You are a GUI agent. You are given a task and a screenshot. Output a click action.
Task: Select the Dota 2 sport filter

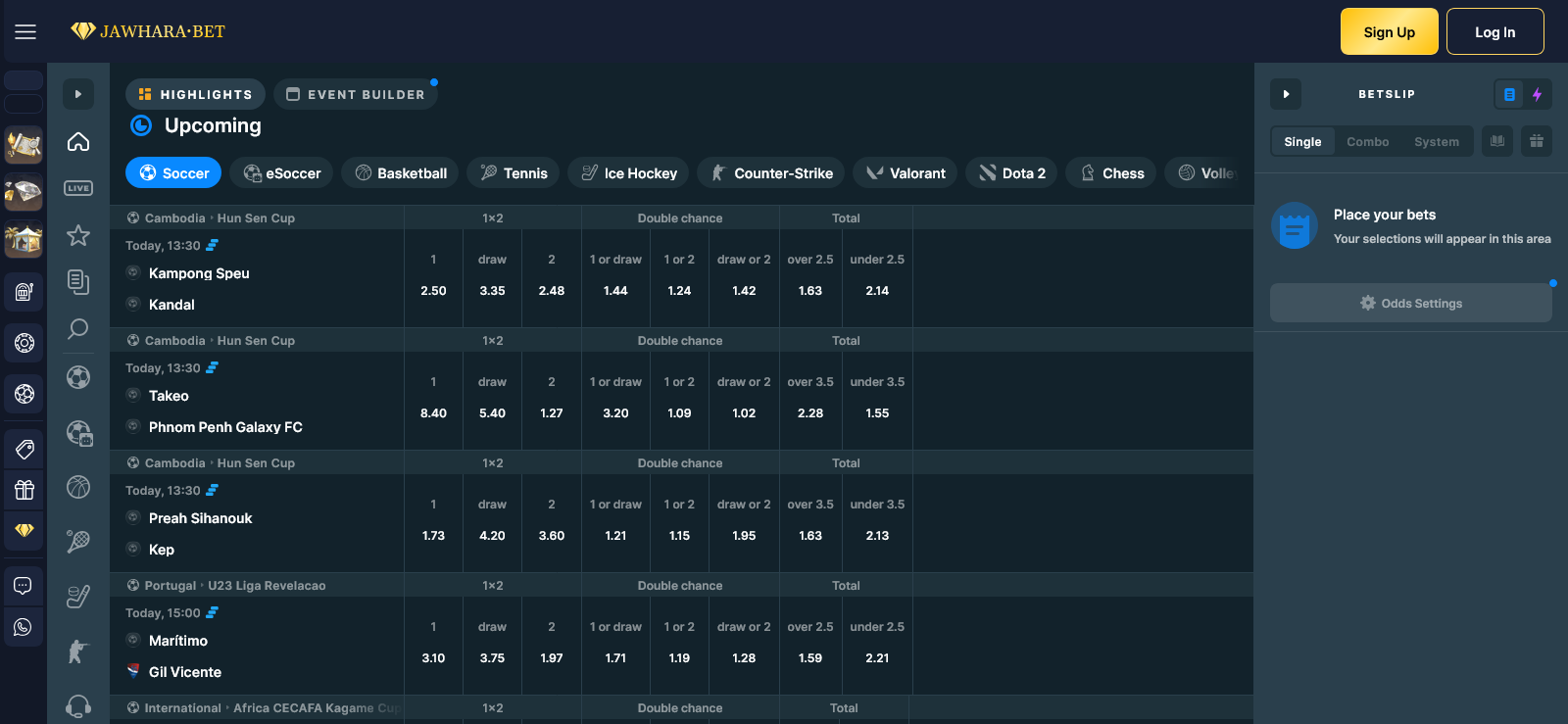click(1011, 172)
